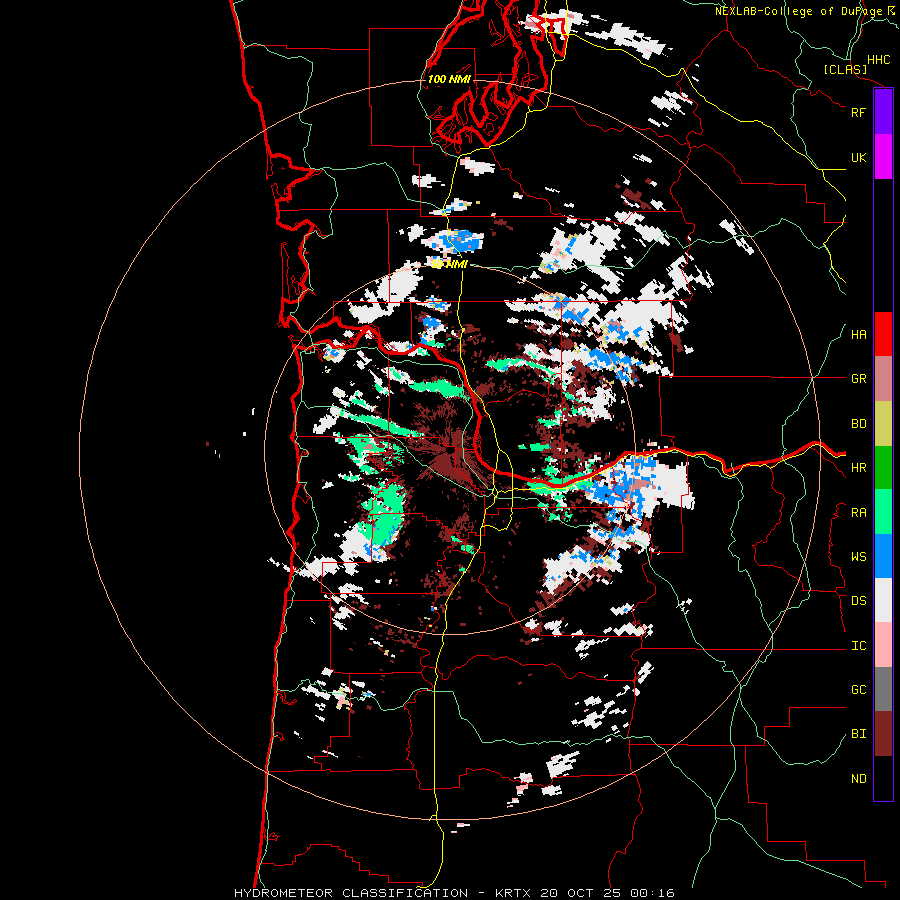Viewport: 900px width, 900px height.
Task: Click the WS legend label
Action: (x=858, y=557)
